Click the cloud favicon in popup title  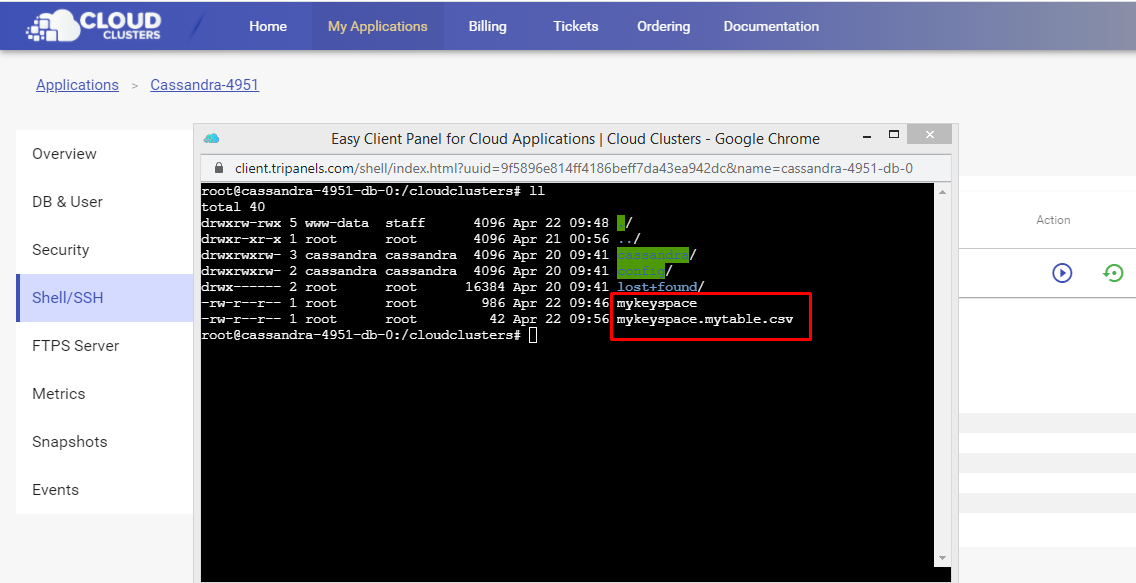click(212, 138)
